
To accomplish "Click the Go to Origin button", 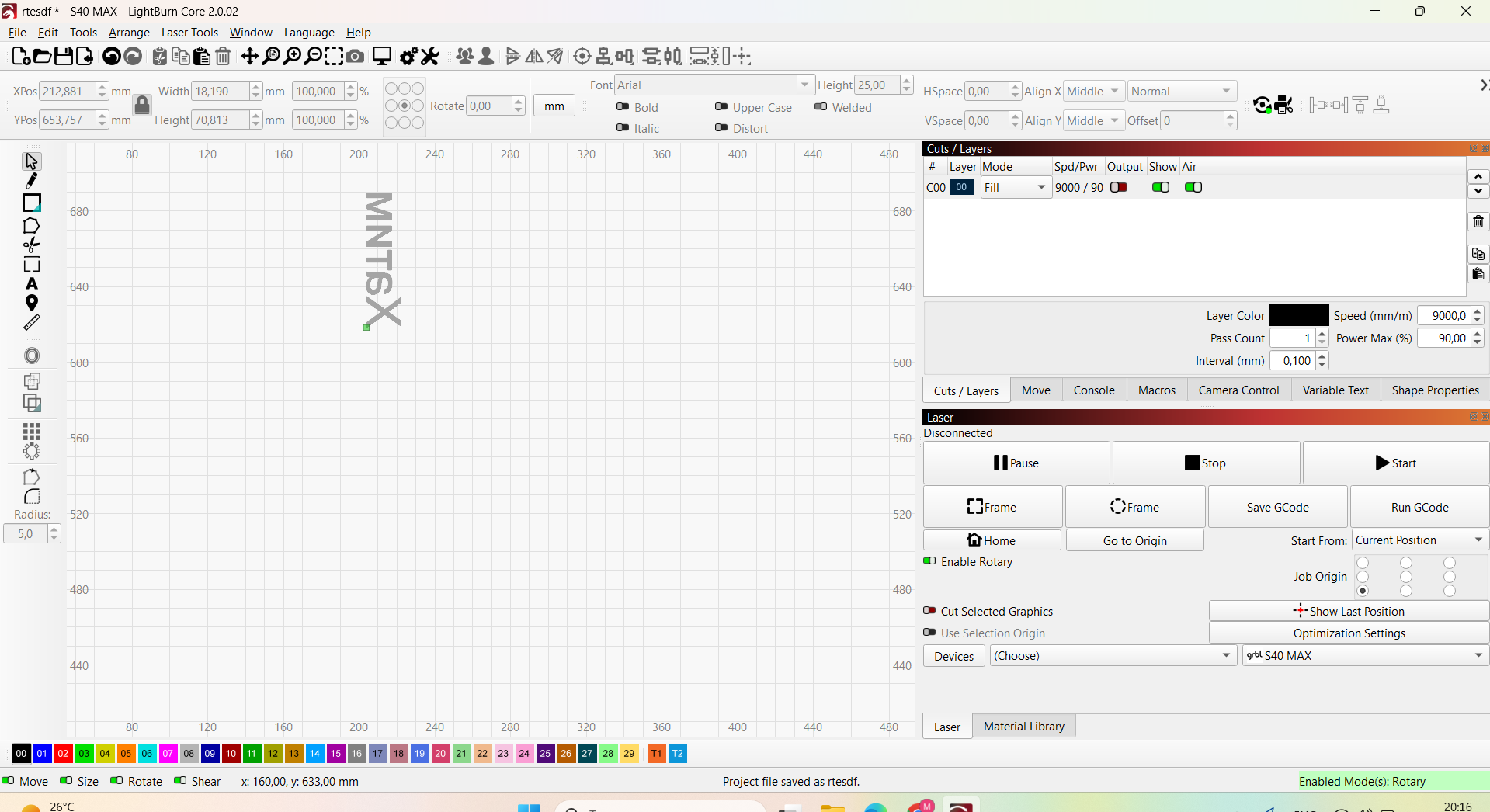I will tap(1134, 540).
